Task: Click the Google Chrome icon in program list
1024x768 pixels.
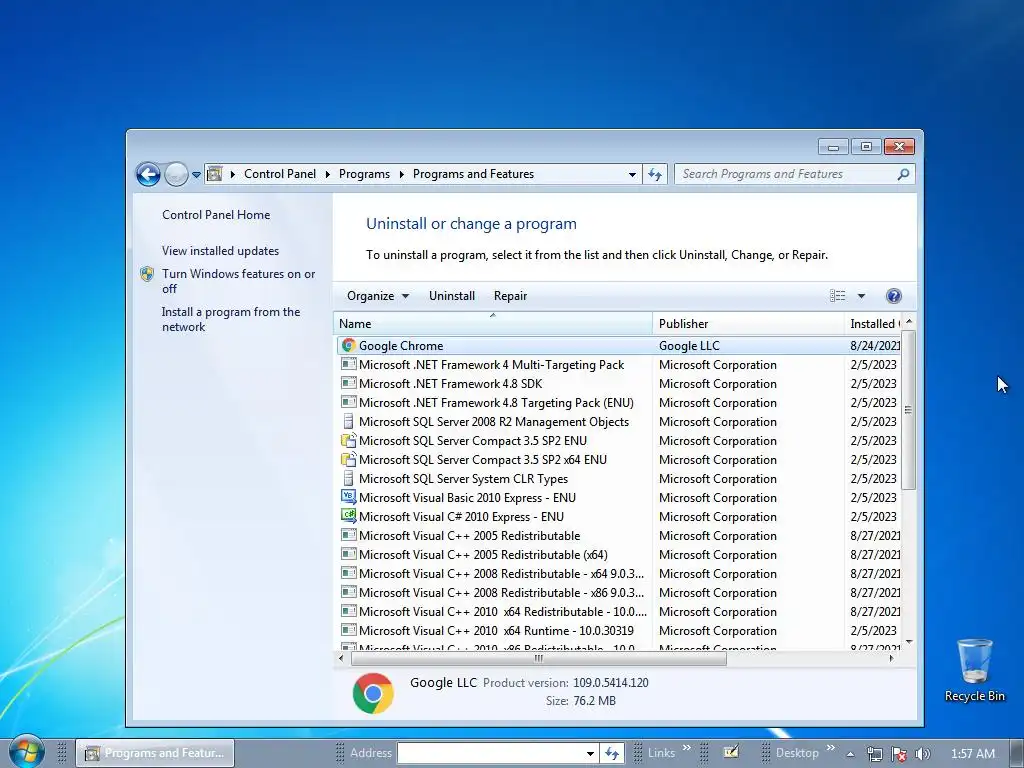Action: [349, 345]
